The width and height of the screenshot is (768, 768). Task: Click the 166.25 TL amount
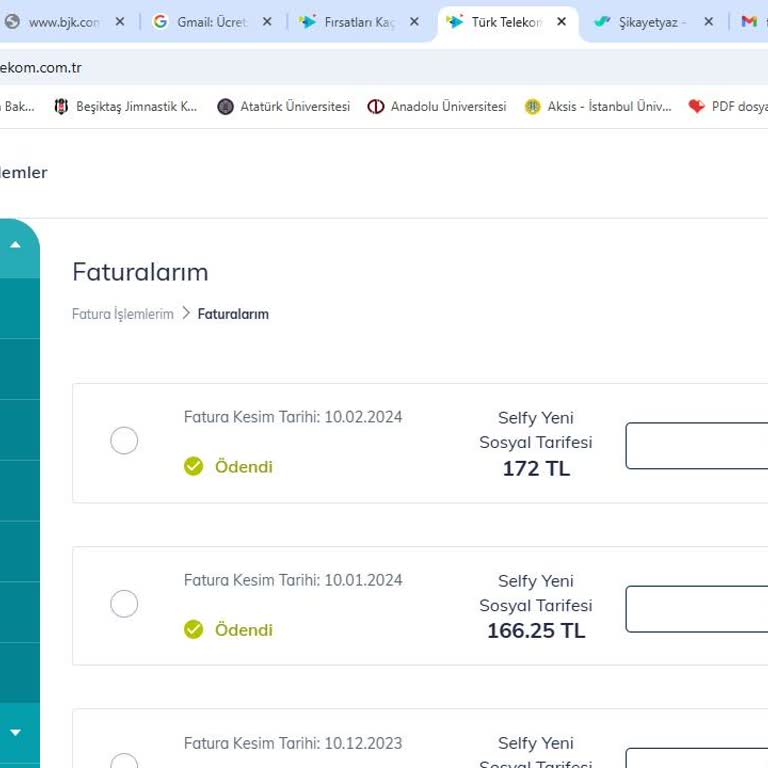pos(536,631)
